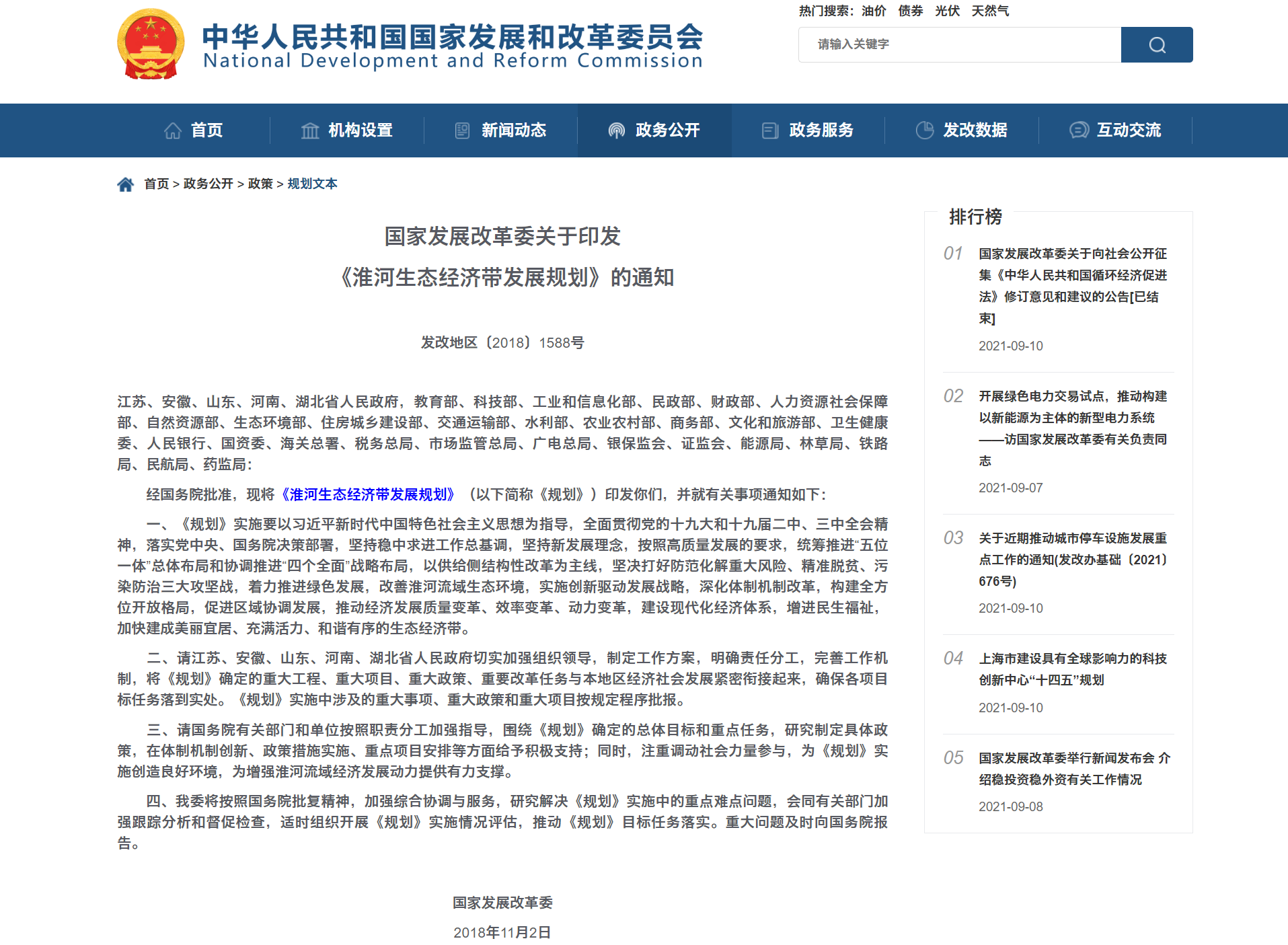This screenshot has width=1288, height=945.
Task: Open the 淮河生态经济带发展规划 blue hyperlink
Action: click(x=369, y=494)
